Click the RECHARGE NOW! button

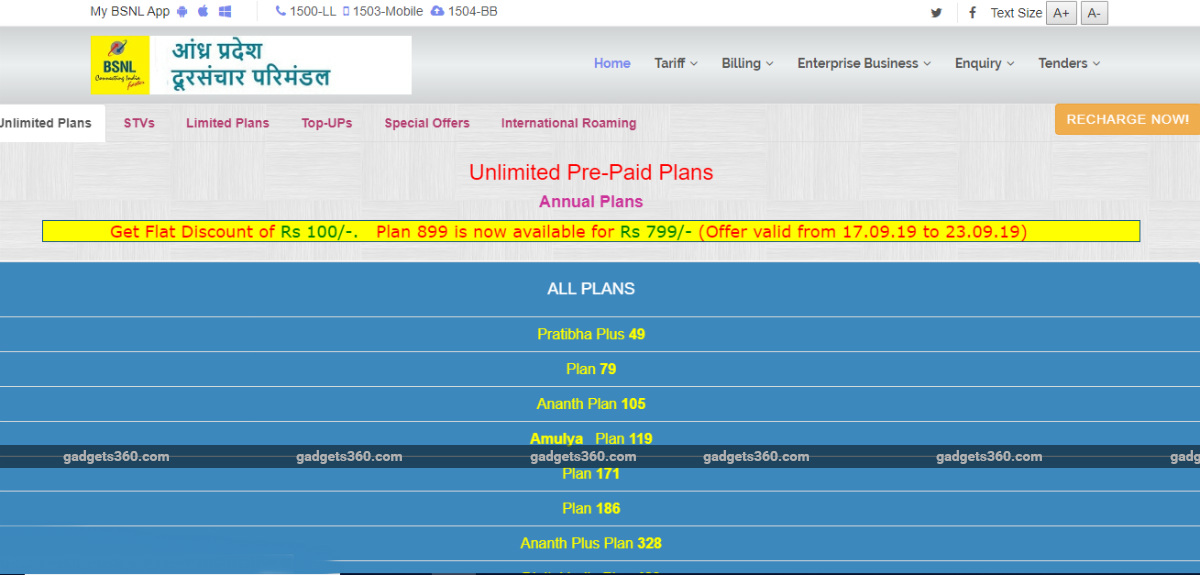click(x=1127, y=119)
